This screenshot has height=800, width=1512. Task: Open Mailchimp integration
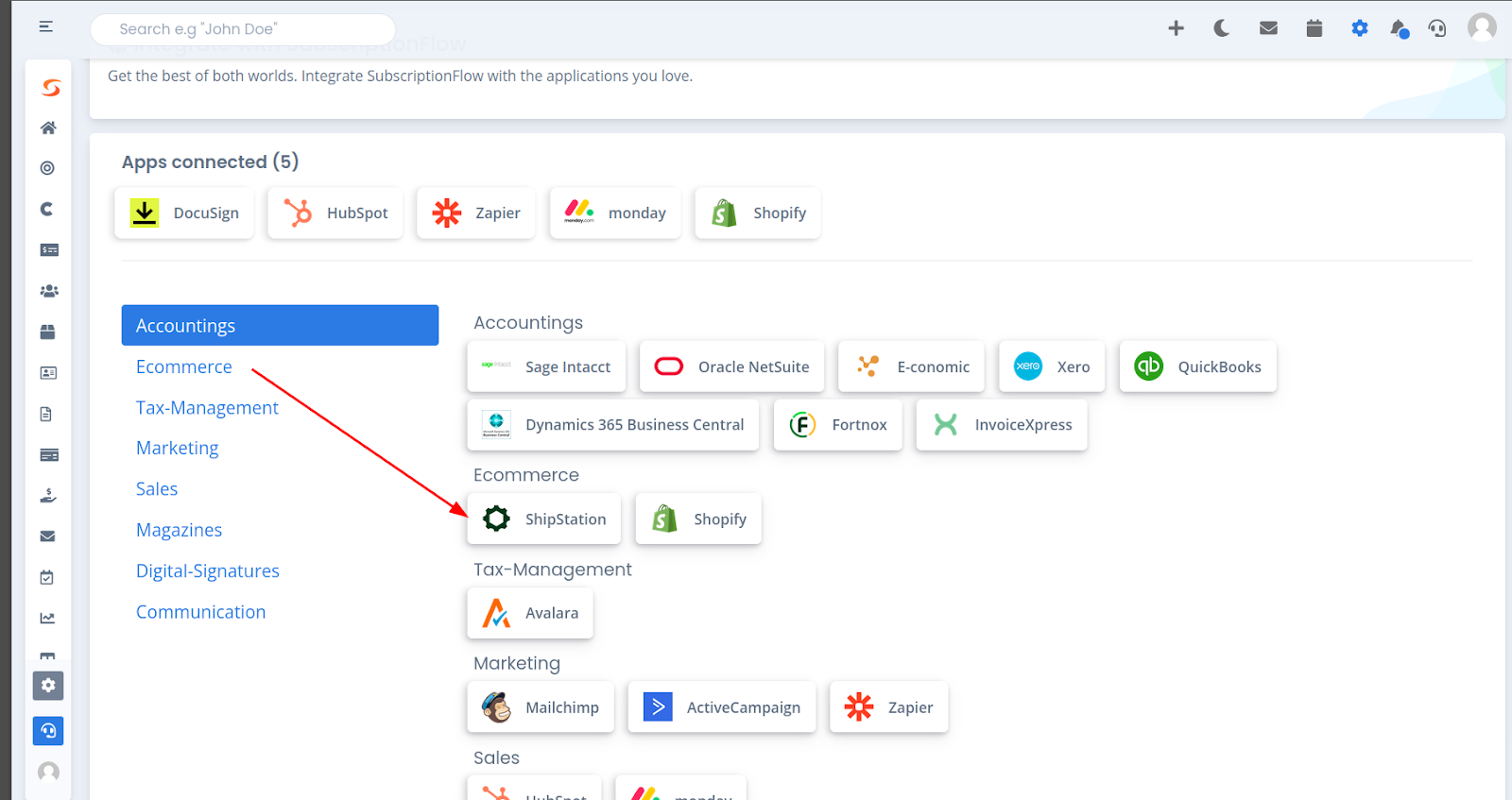pos(541,707)
